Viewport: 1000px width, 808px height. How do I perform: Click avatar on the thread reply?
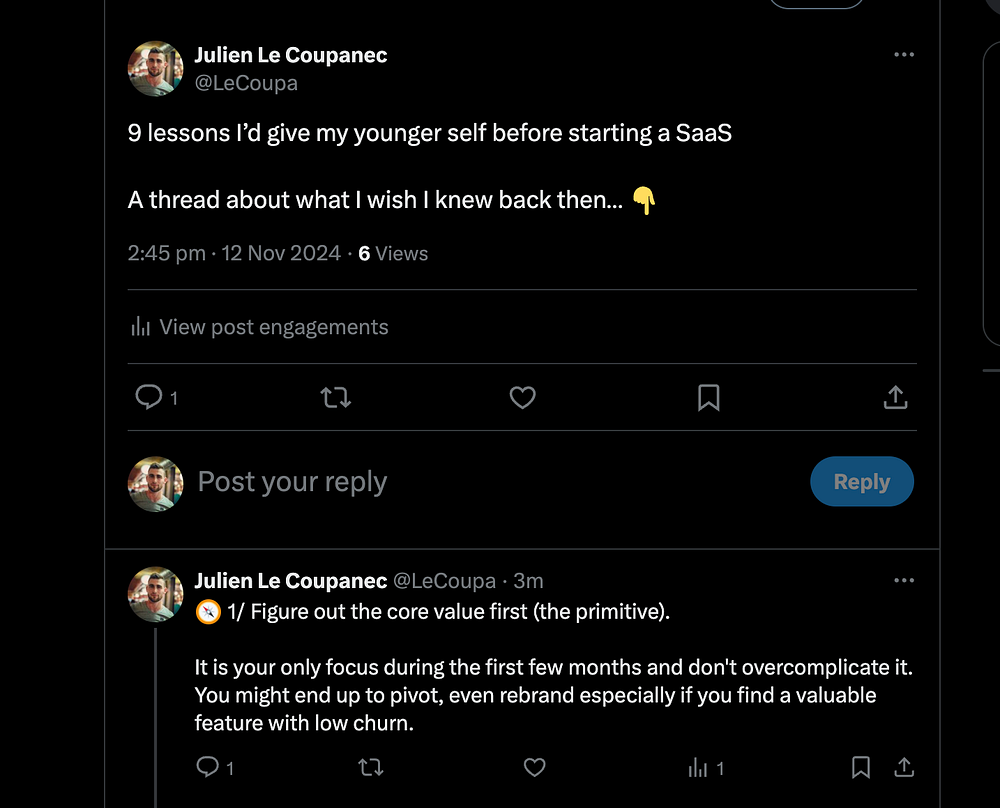pos(155,594)
